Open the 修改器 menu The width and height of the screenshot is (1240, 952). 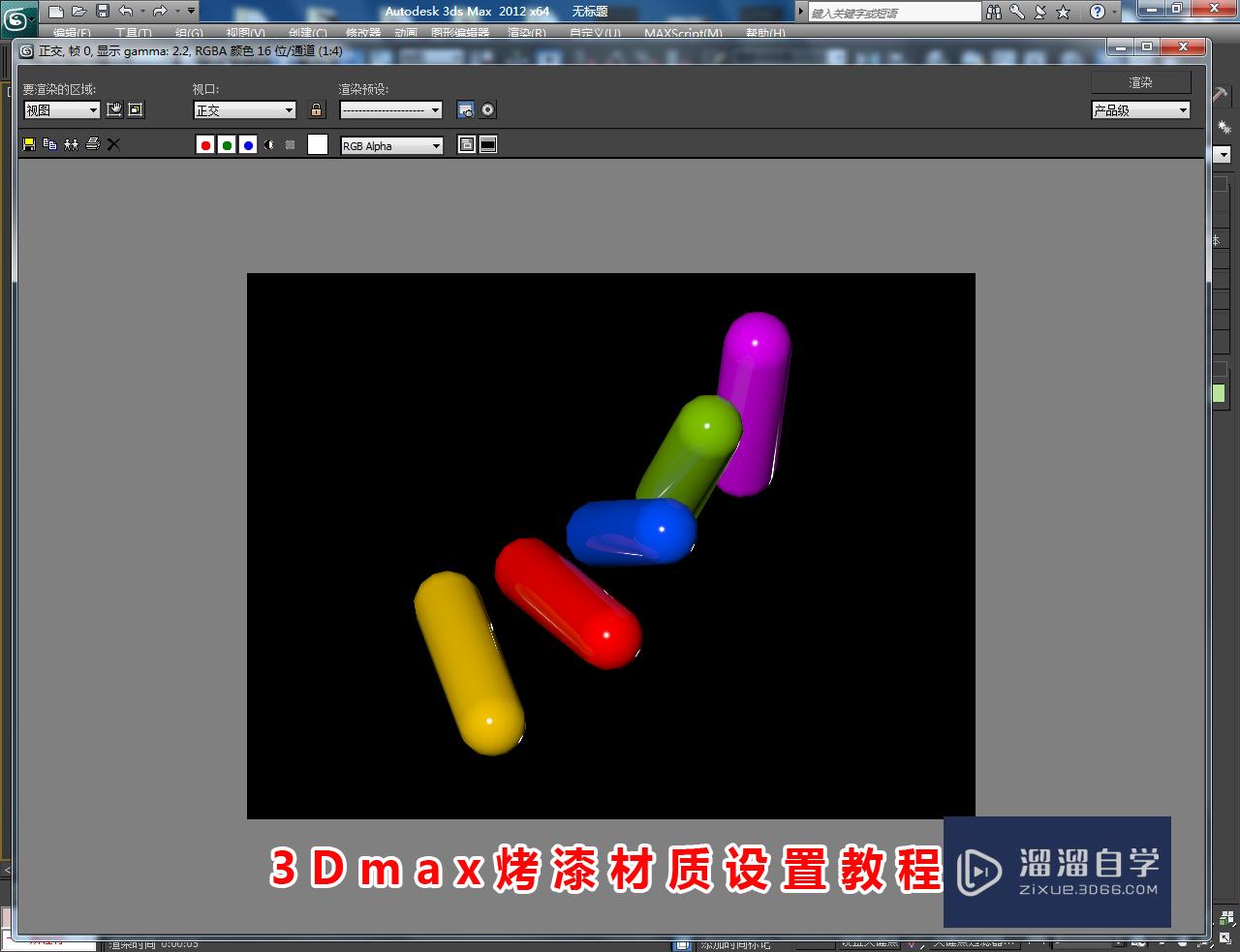click(363, 33)
